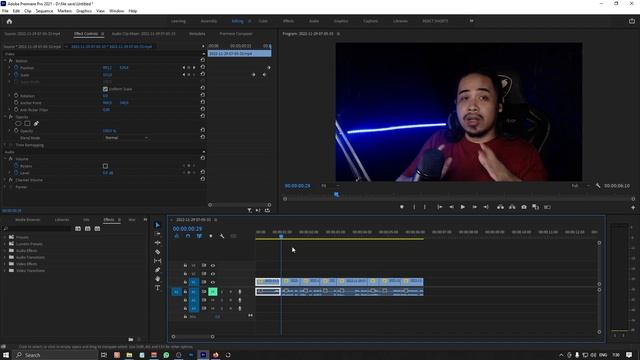Go to In point
Screen dimensions: 640x360
pyautogui.click(x=440, y=207)
